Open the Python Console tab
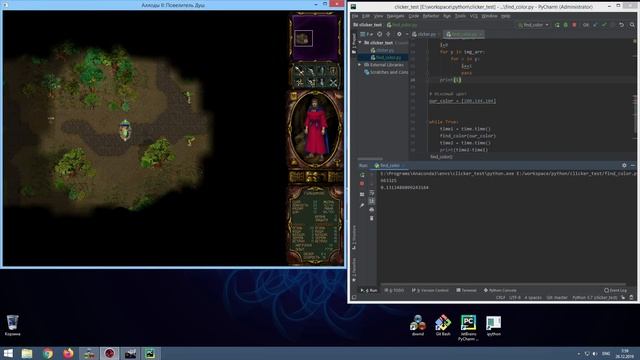 point(500,290)
